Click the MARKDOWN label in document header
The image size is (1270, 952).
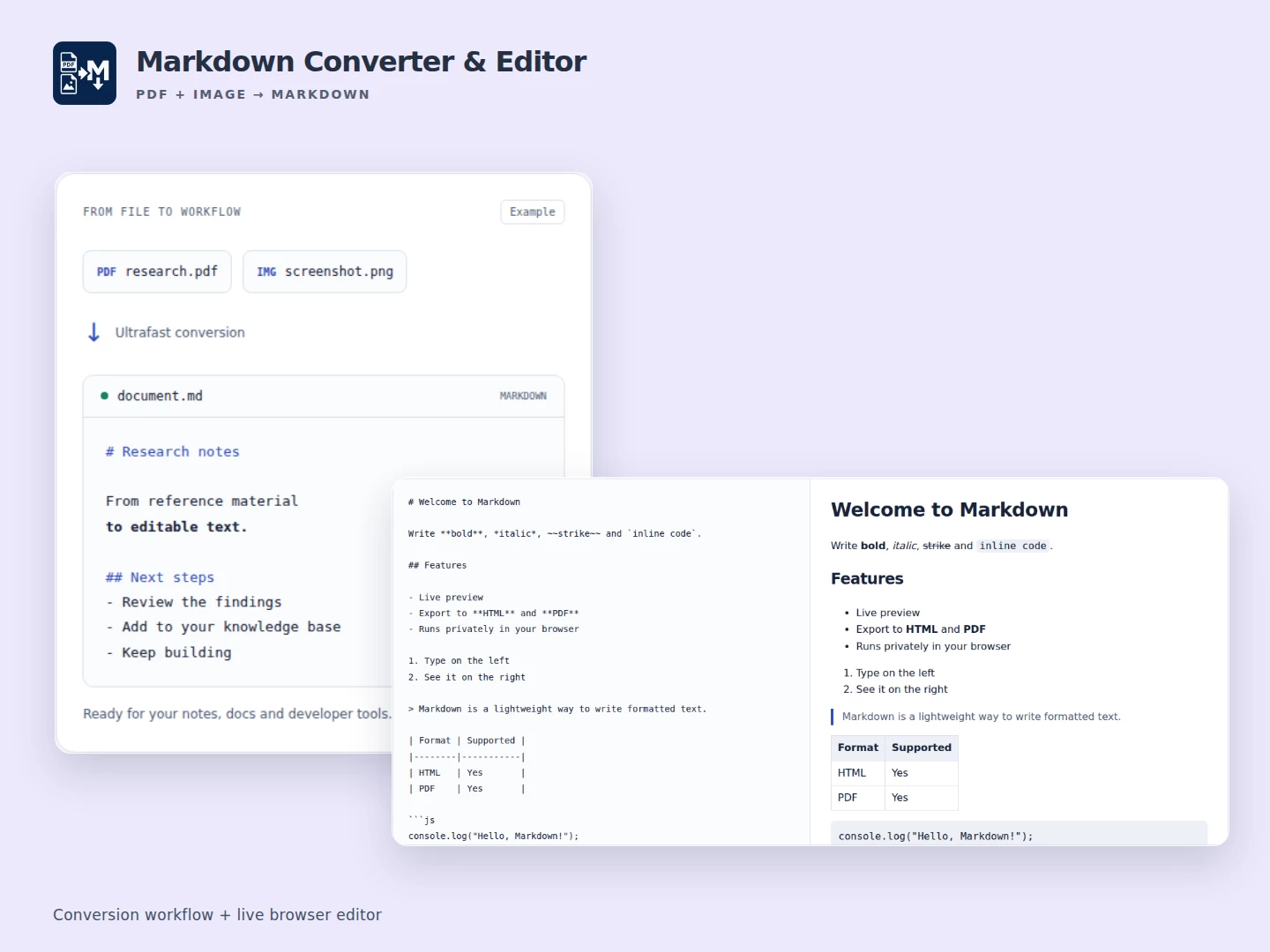point(523,396)
